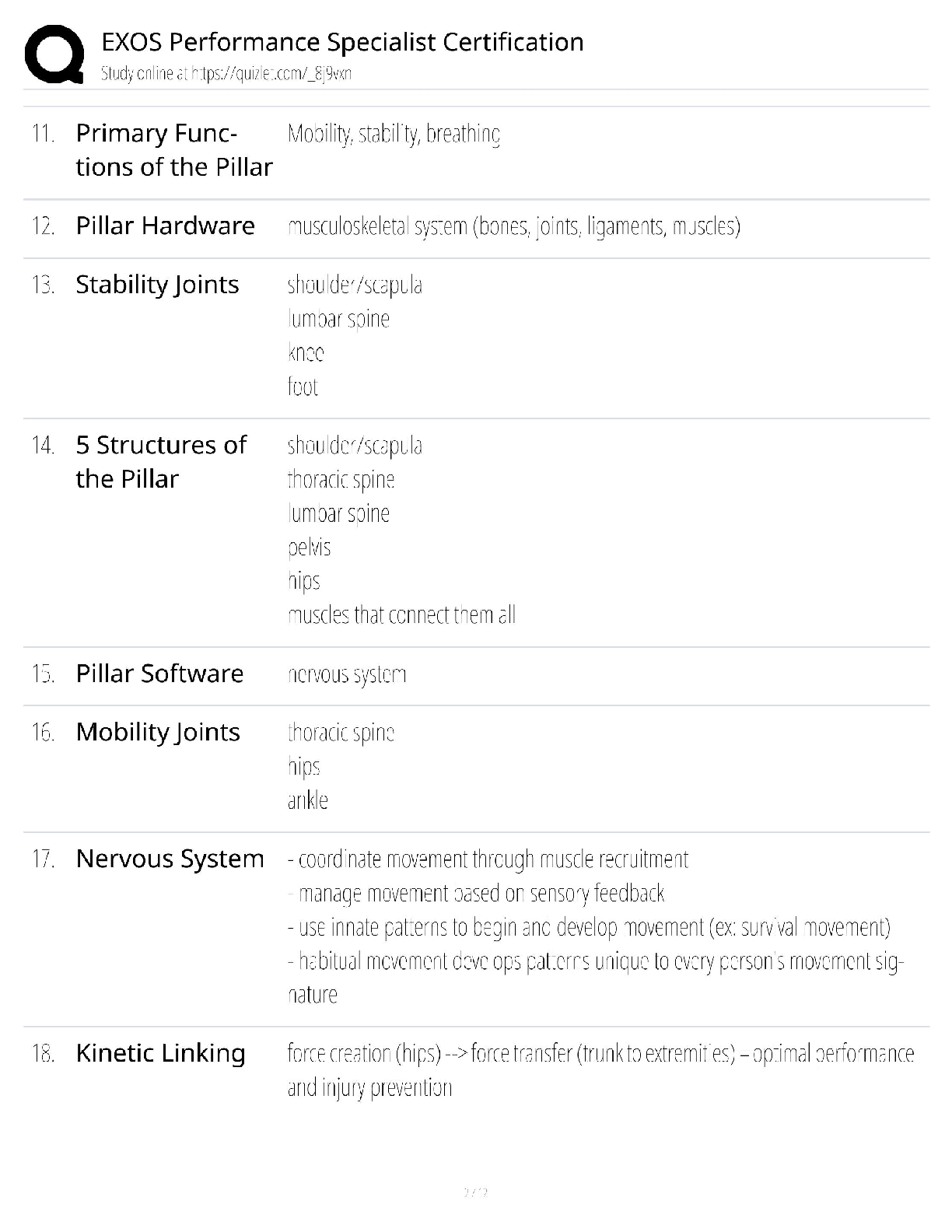The image size is (952, 1232).
Task: Click the 'ankle' entry under Mobility Joints
Action: point(308,800)
